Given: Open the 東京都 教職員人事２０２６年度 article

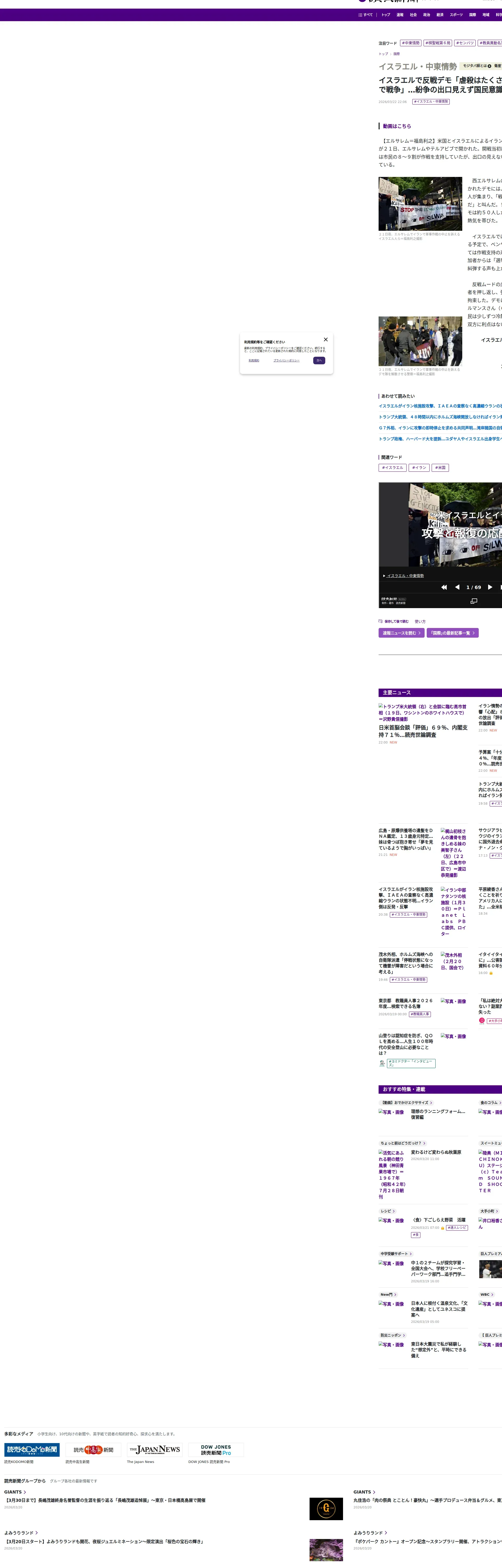Looking at the screenshot, I should [406, 1004].
